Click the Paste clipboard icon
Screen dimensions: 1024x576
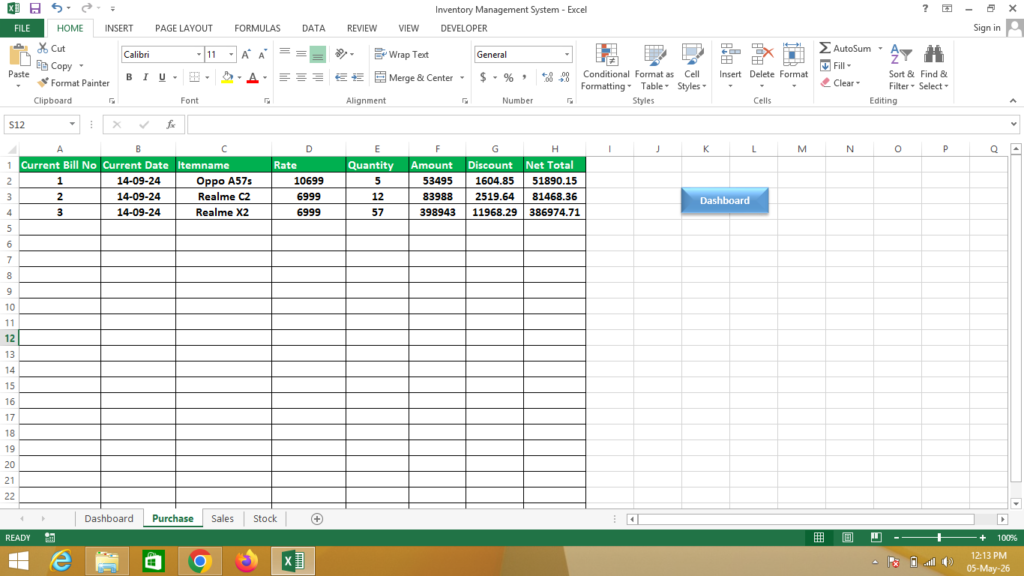19,58
